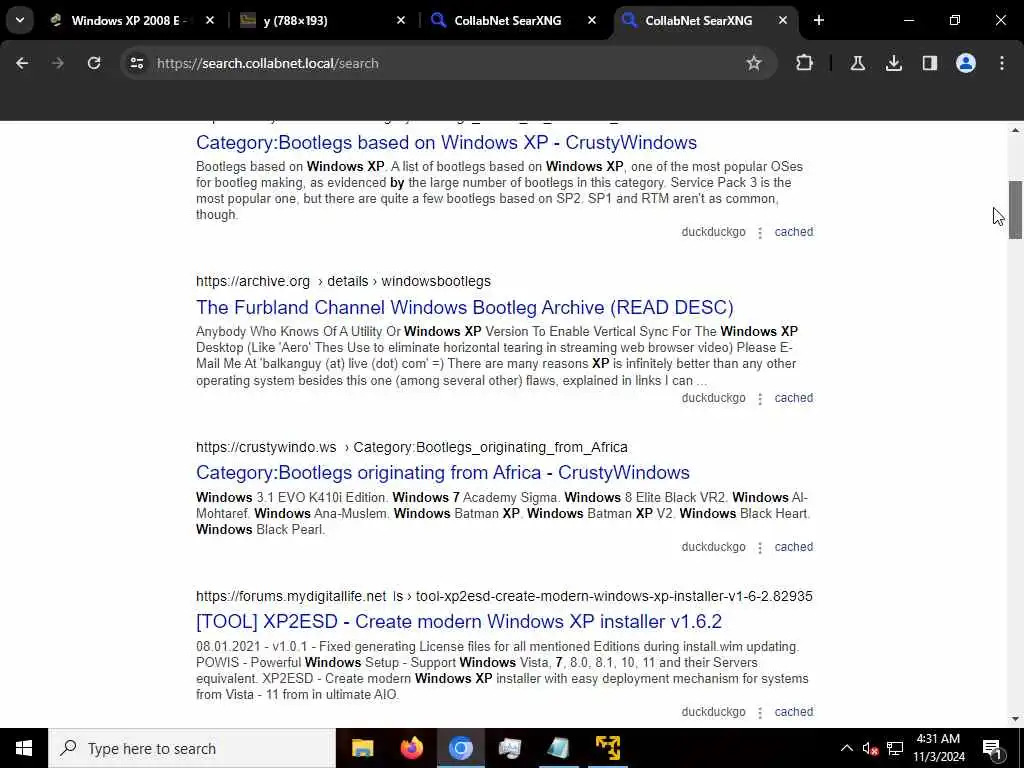Image resolution: width=1024 pixels, height=768 pixels.
Task: Open the yellow taskbar app icon
Action: tap(607, 748)
